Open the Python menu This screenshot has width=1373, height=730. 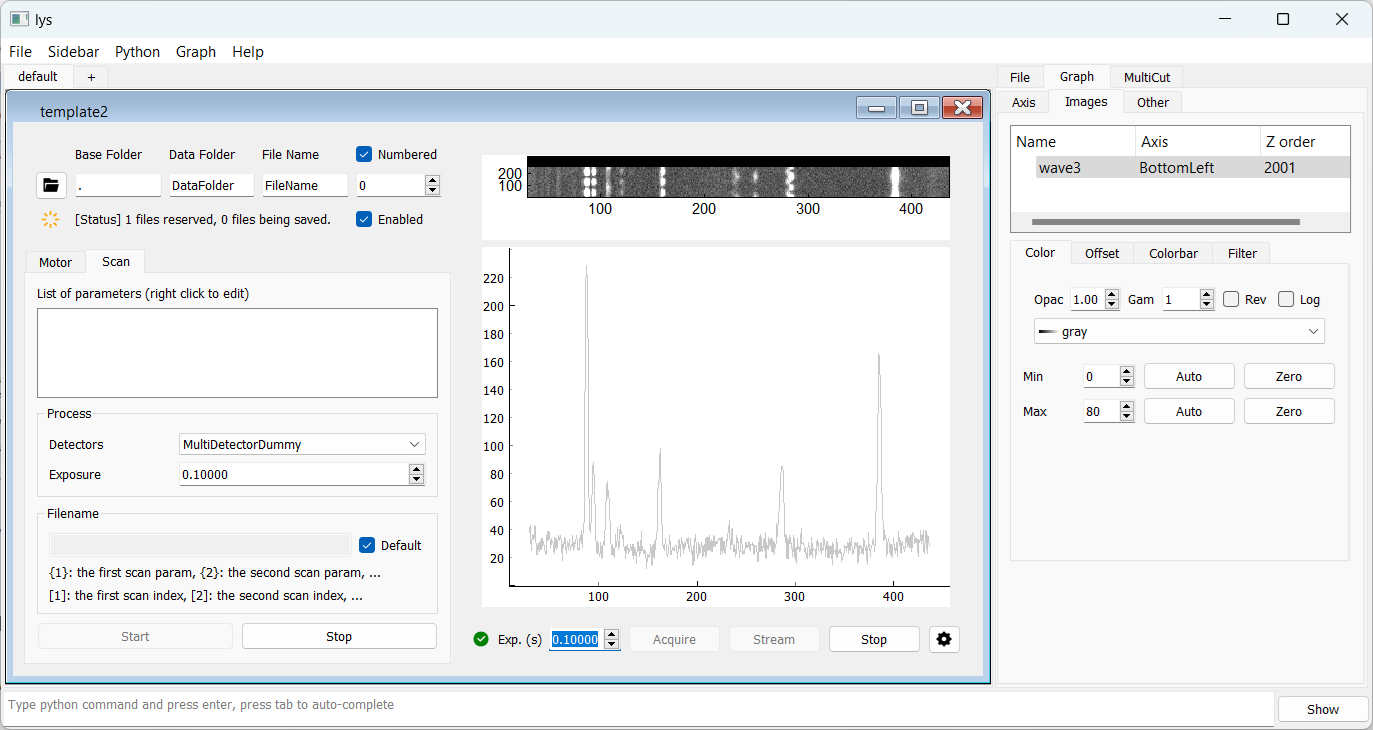pyautogui.click(x=137, y=52)
